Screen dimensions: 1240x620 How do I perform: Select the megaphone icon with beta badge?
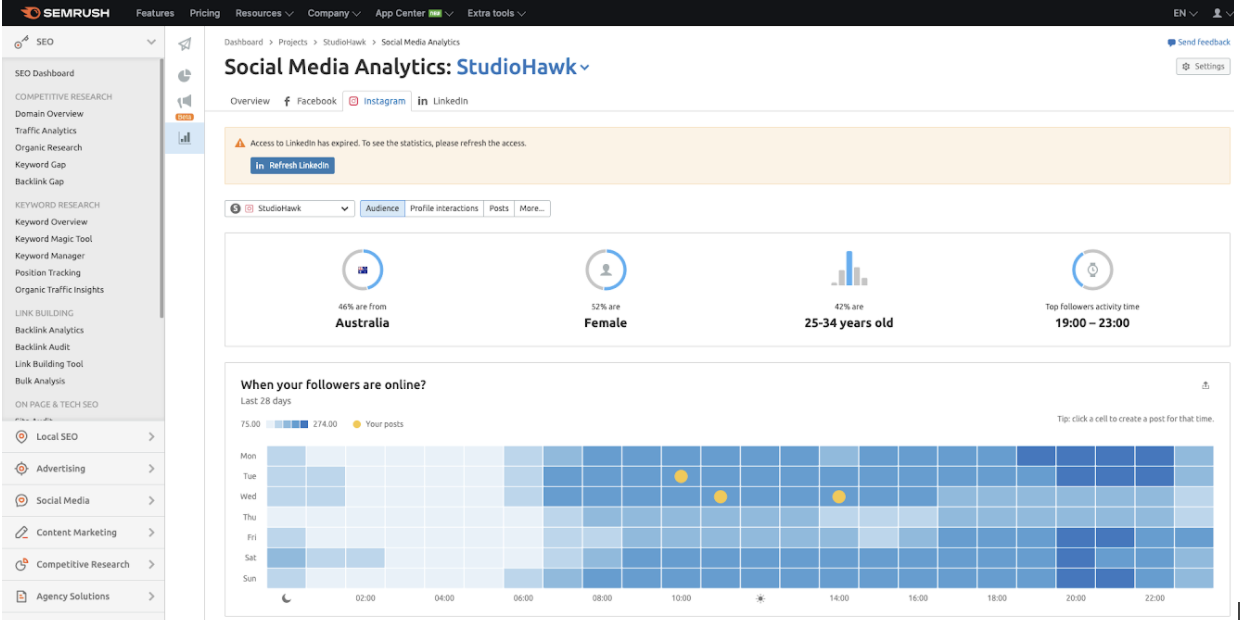[184, 104]
